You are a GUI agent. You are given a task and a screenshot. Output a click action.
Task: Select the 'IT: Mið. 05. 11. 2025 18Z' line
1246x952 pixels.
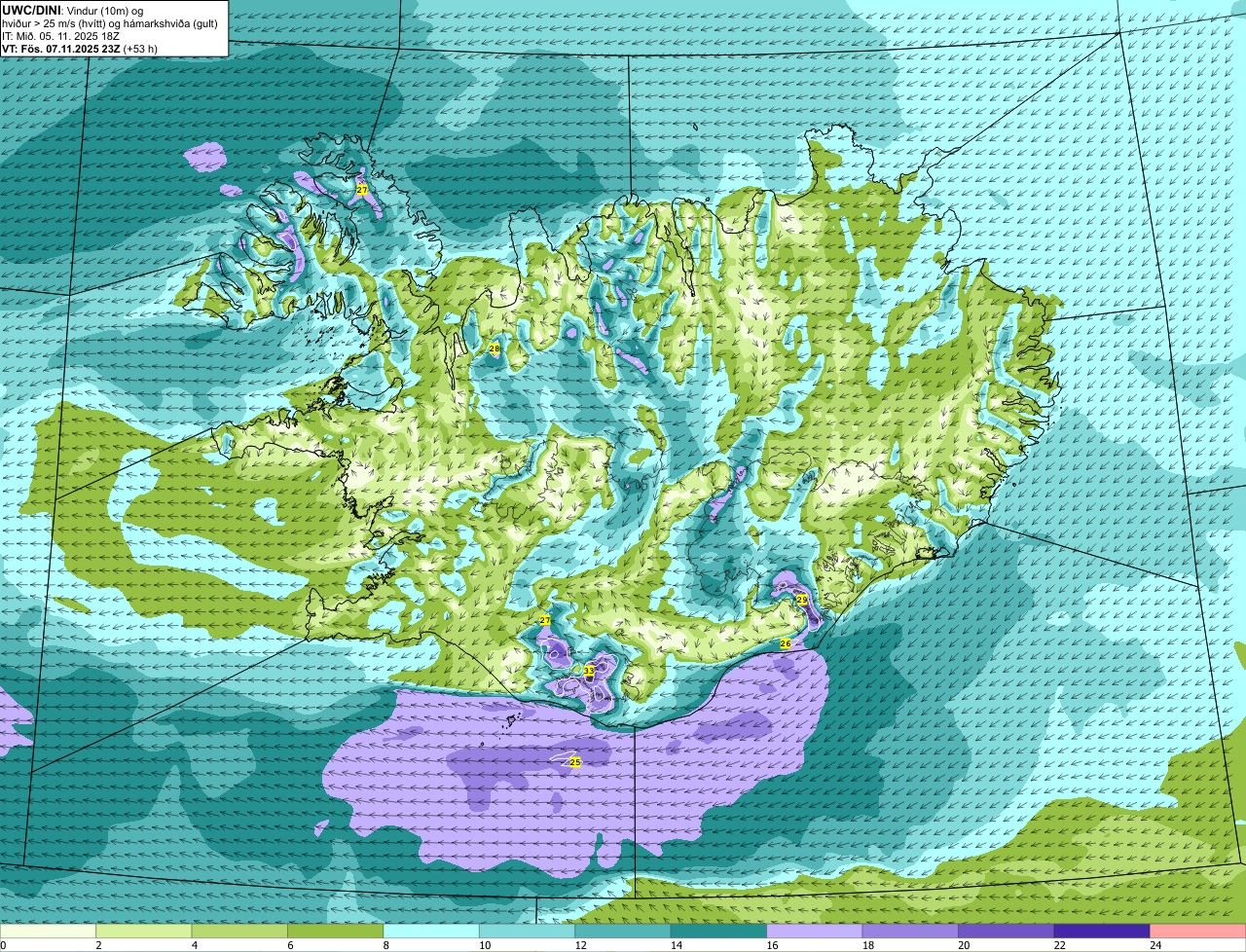click(x=60, y=35)
